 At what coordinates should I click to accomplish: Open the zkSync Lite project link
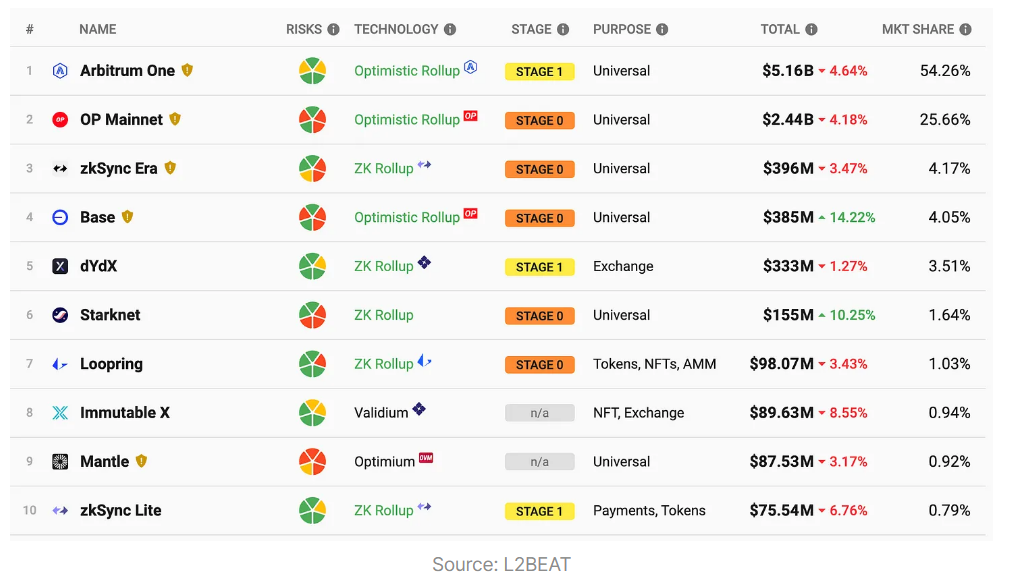[x=120, y=510]
